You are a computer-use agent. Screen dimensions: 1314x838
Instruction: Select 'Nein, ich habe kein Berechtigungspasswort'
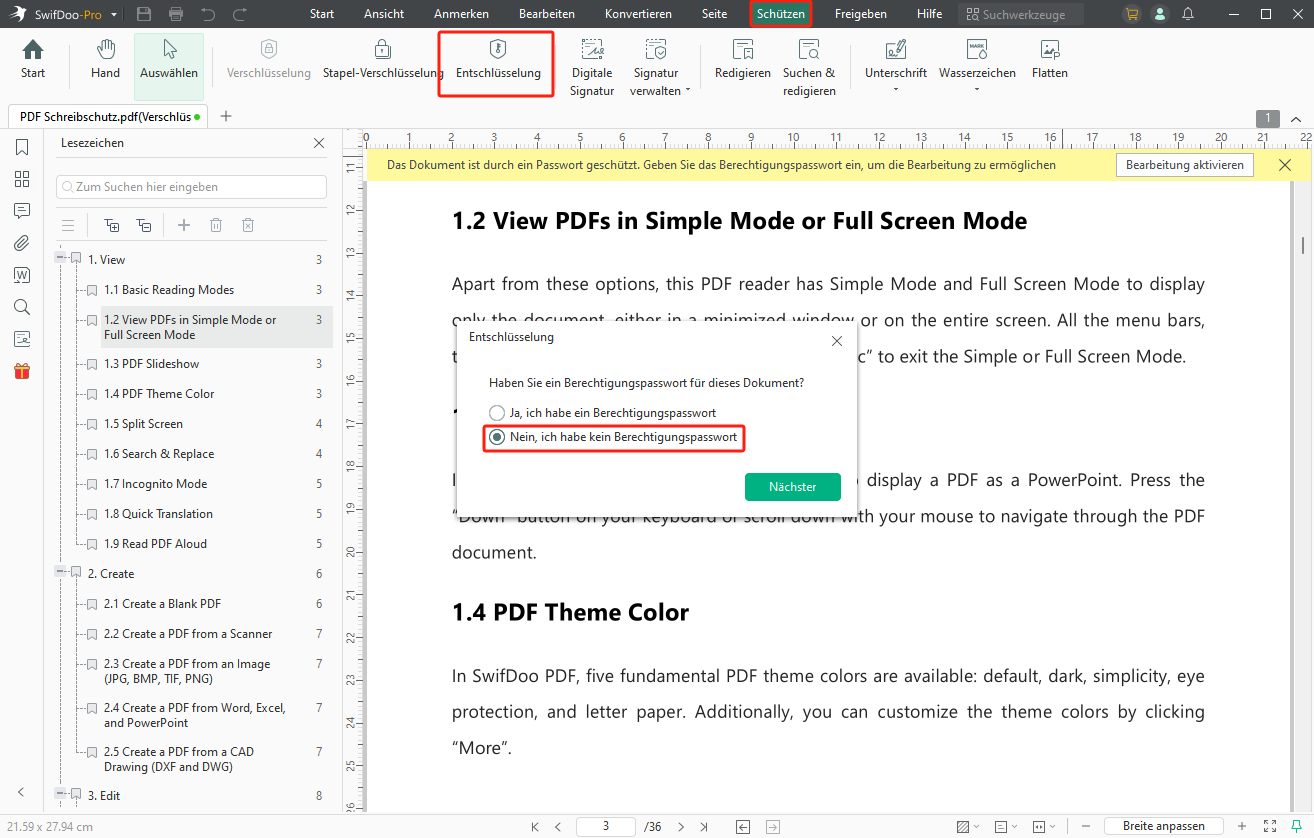(x=613, y=437)
